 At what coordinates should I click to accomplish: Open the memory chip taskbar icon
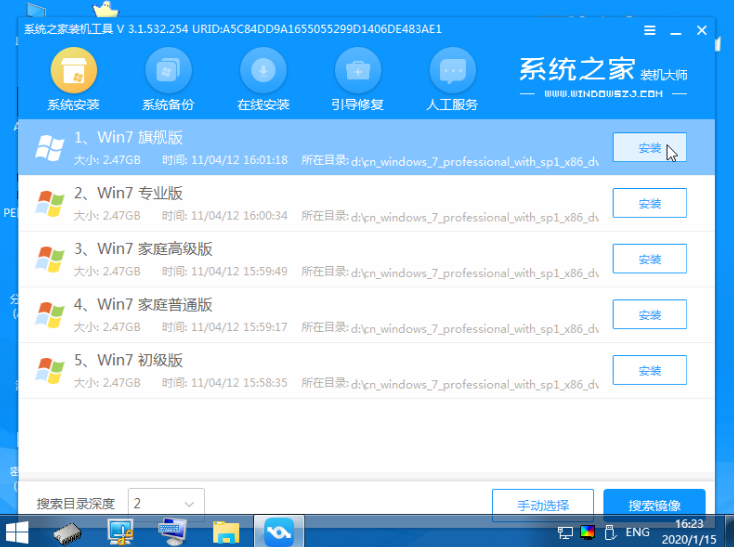tap(67, 533)
